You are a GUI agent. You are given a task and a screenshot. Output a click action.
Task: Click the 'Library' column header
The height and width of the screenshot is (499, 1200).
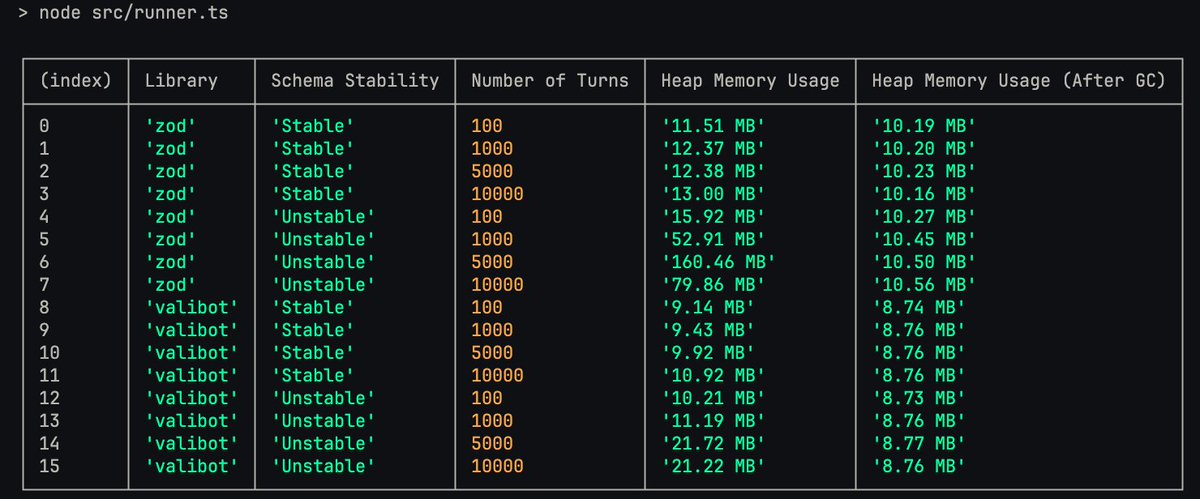181,80
